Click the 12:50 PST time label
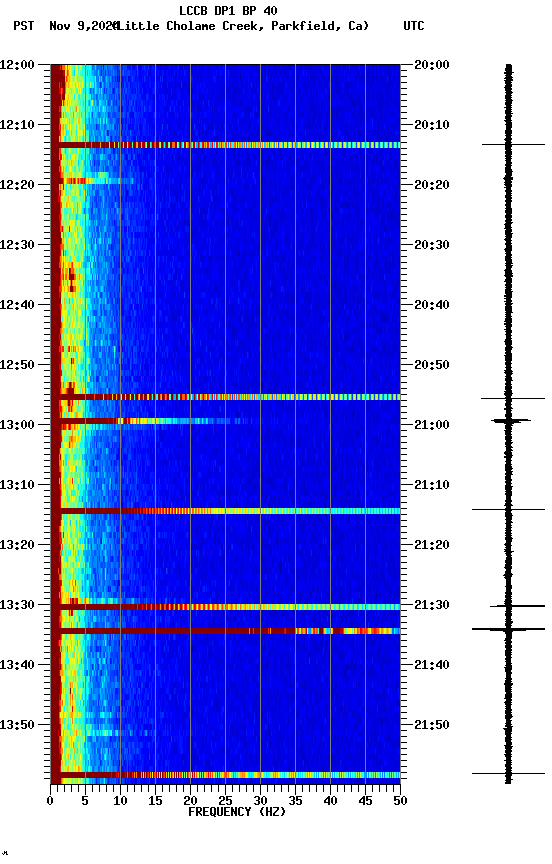The width and height of the screenshot is (552, 864). (17, 365)
